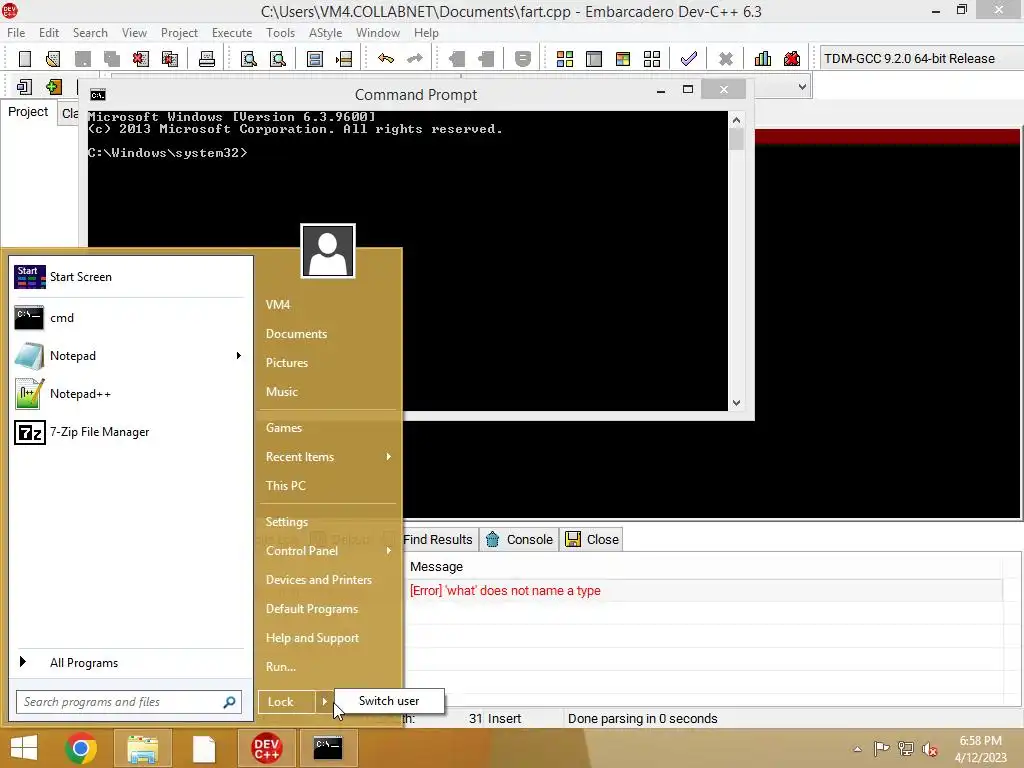Click the Goto line icon
The height and width of the screenshot is (768, 1024).
click(344, 59)
